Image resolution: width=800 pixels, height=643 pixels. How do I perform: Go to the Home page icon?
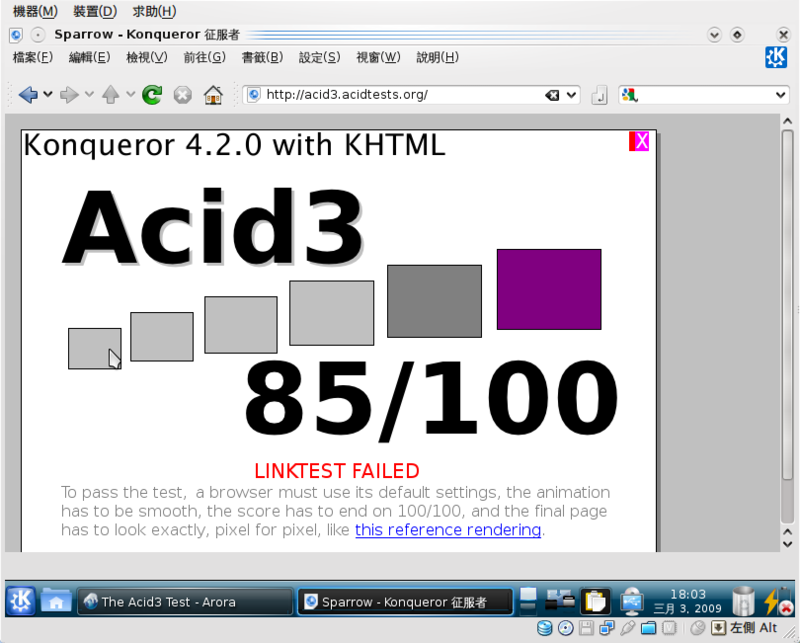tap(212, 95)
